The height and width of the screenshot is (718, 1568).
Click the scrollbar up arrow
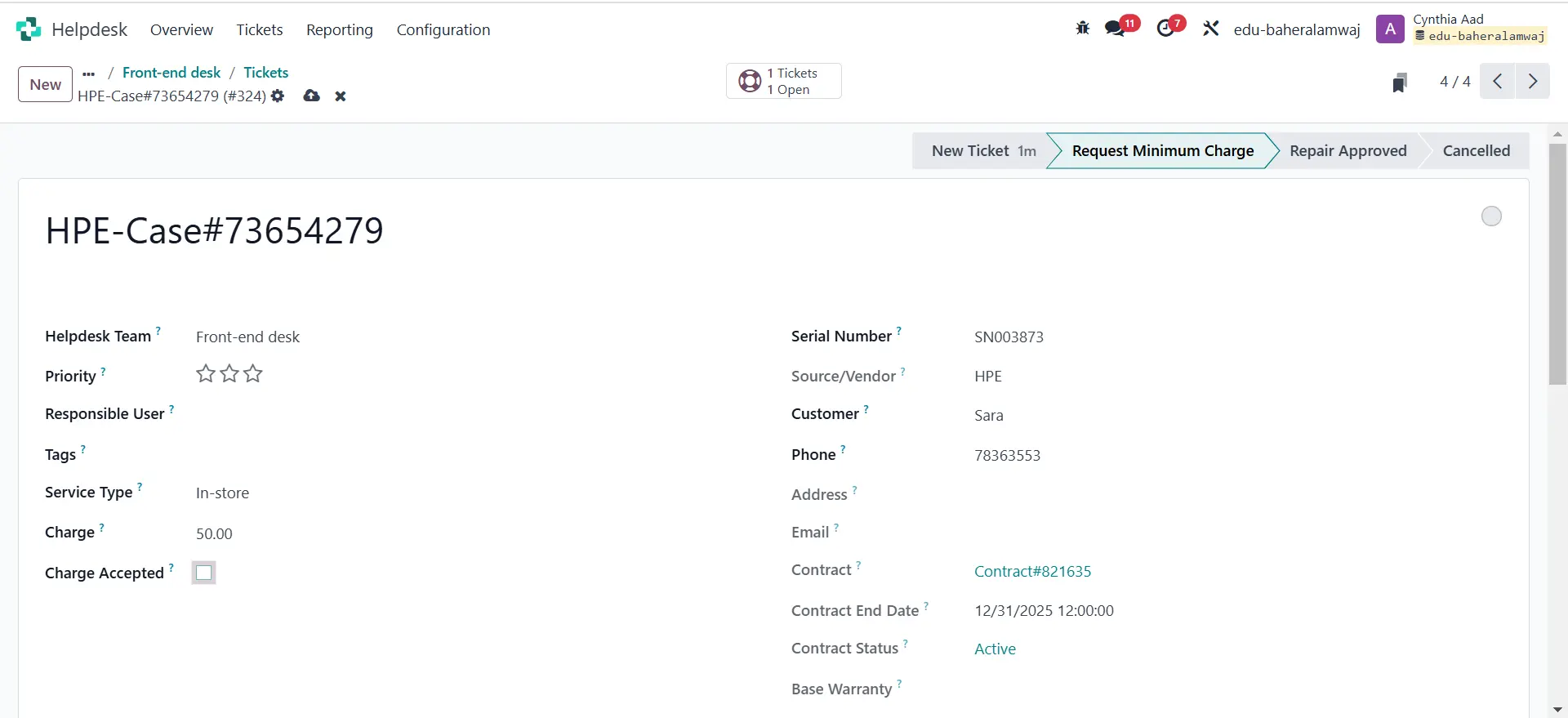1557,133
